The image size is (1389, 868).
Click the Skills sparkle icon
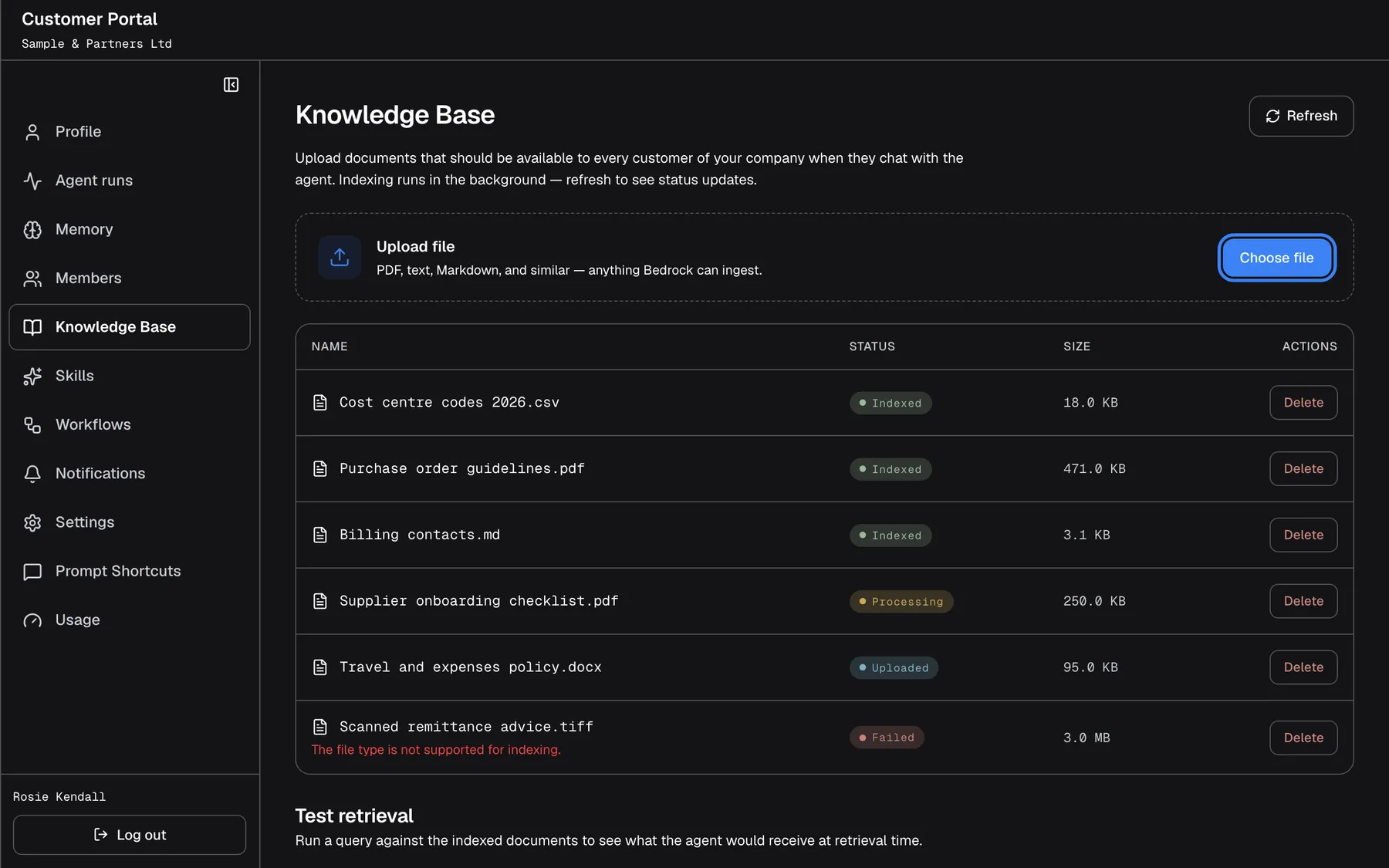(32, 377)
